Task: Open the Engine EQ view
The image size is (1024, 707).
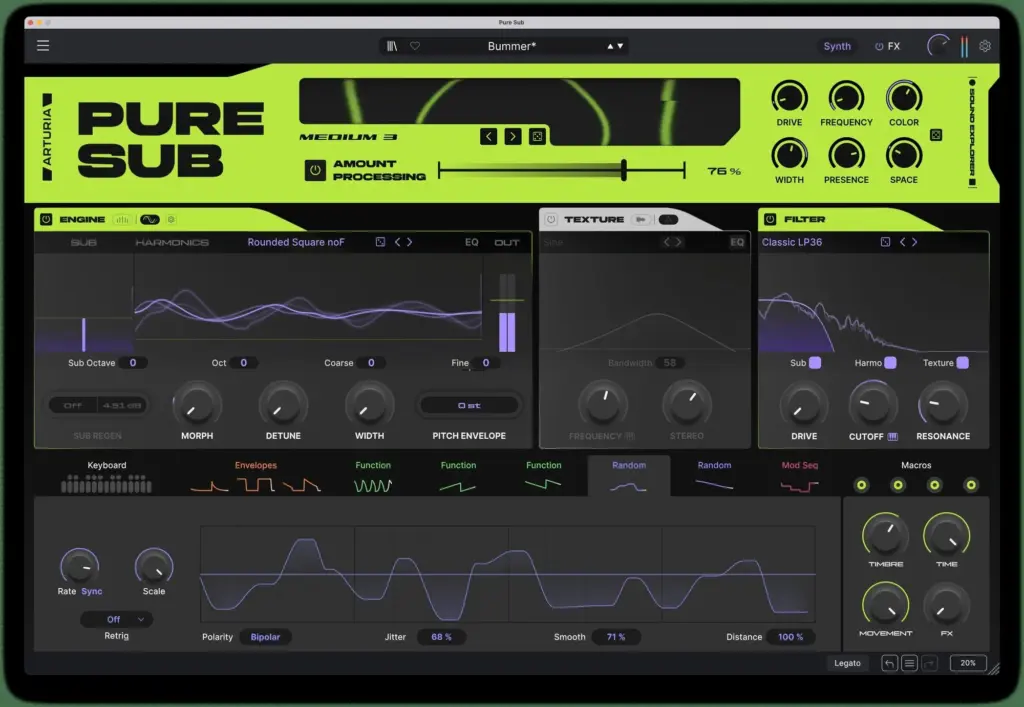Action: click(472, 242)
